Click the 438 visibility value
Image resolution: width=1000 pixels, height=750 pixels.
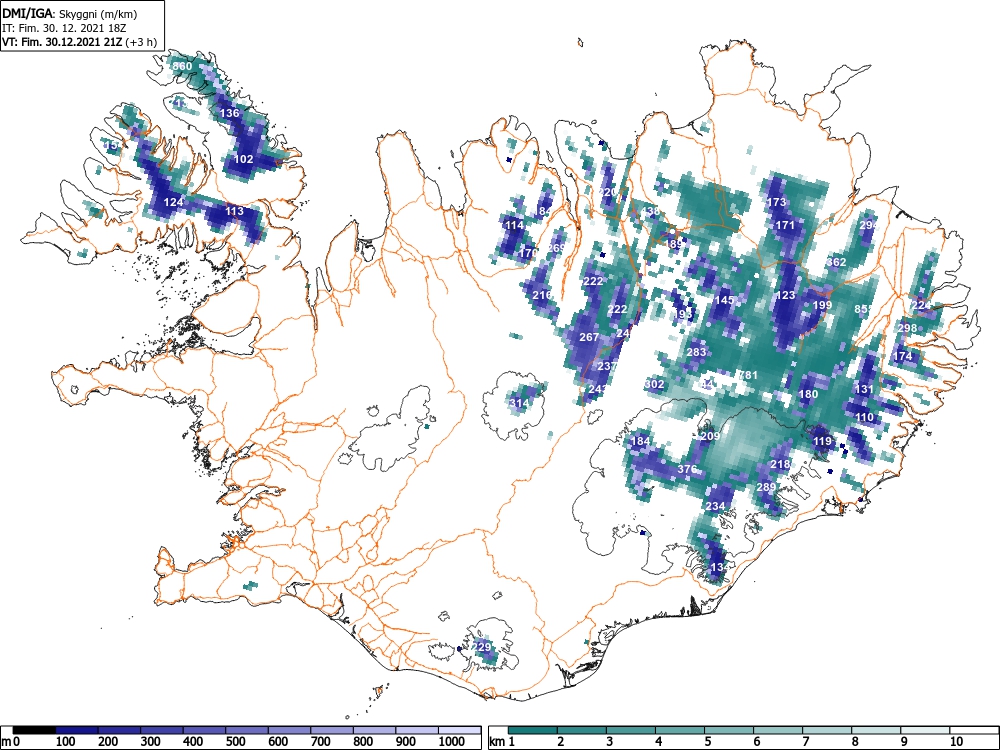click(650, 211)
